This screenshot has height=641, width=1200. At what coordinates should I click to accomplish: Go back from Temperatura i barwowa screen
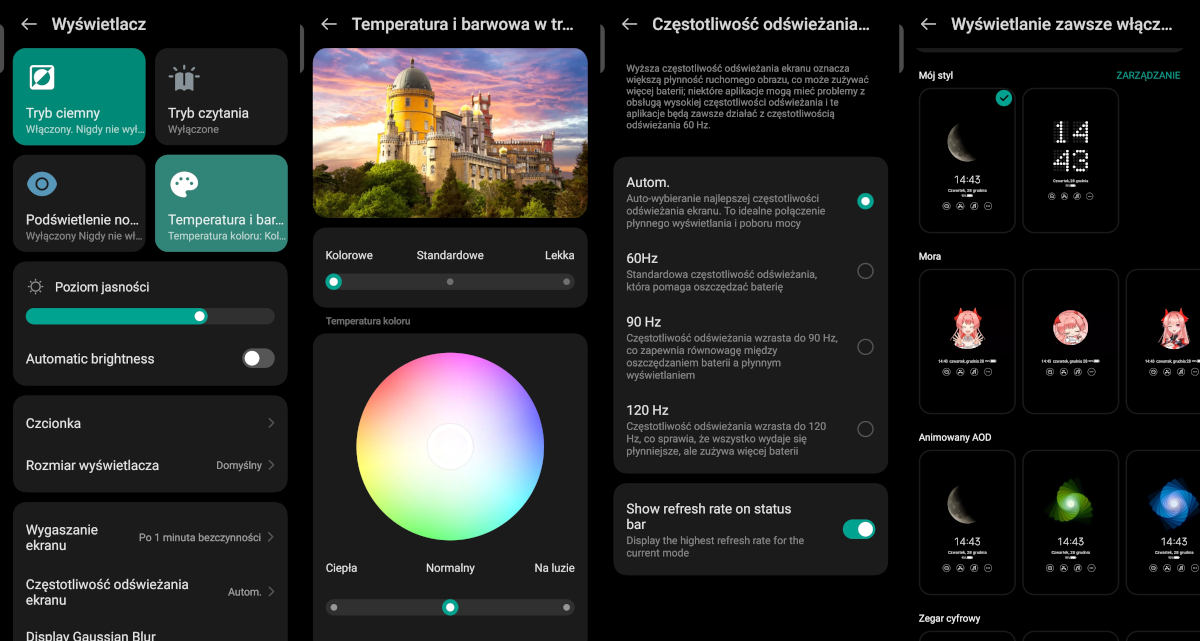click(x=329, y=24)
